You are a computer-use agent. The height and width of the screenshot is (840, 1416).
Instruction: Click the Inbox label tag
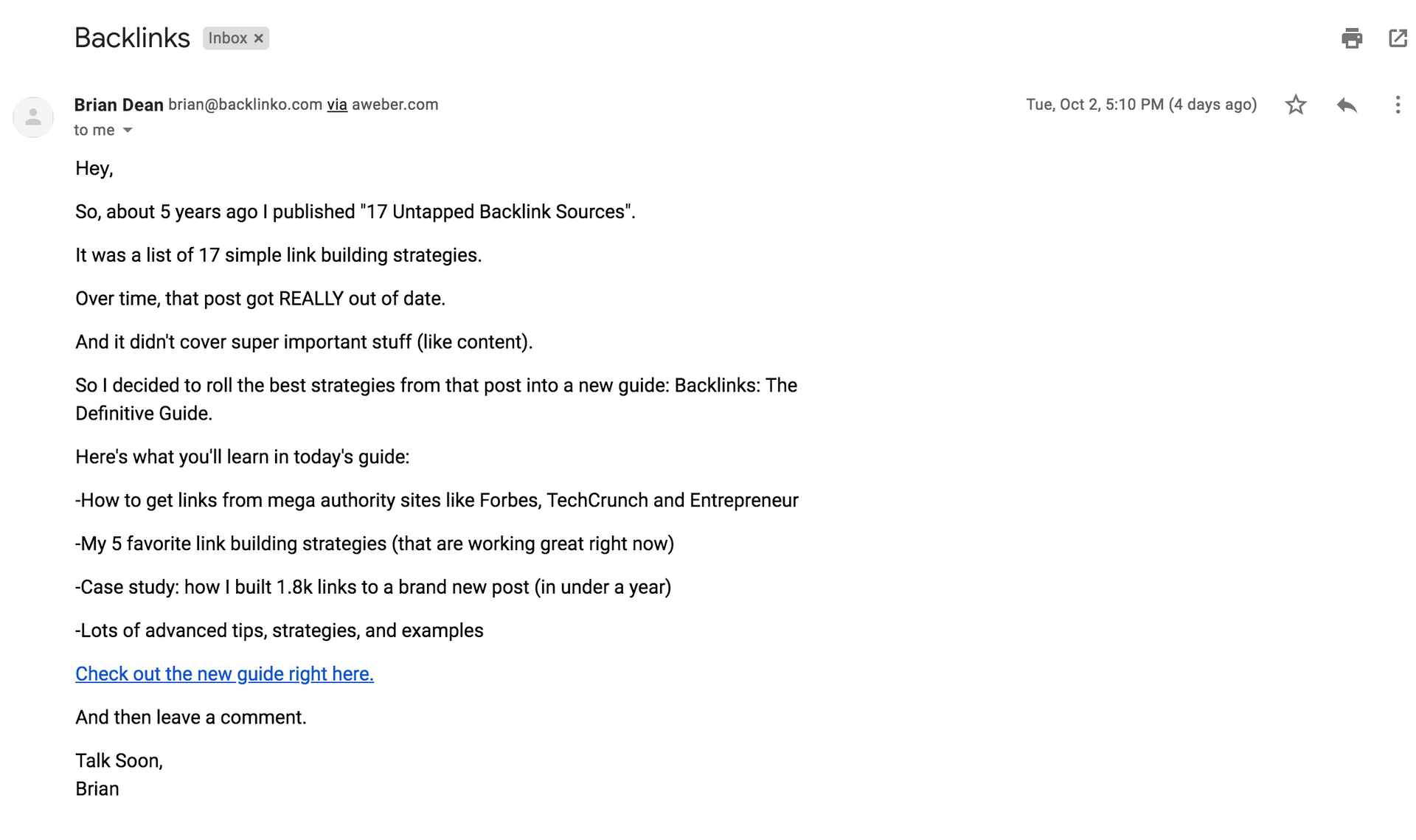227,38
